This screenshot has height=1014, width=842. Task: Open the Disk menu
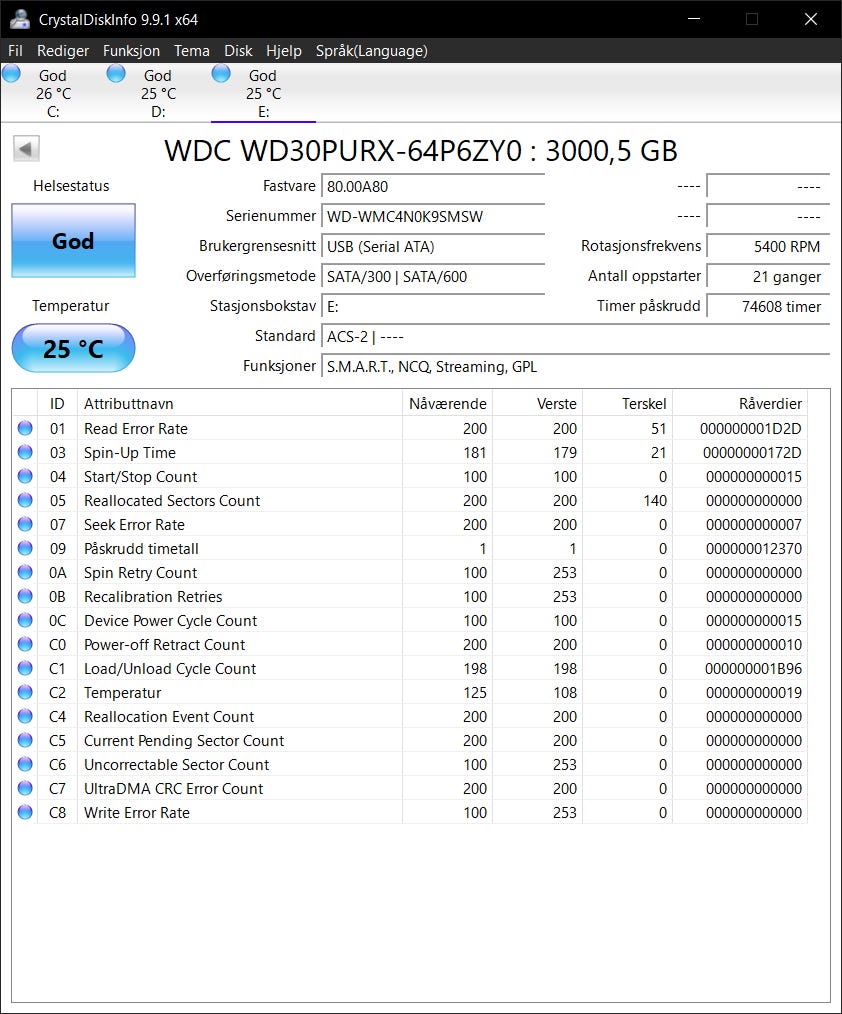pos(238,50)
